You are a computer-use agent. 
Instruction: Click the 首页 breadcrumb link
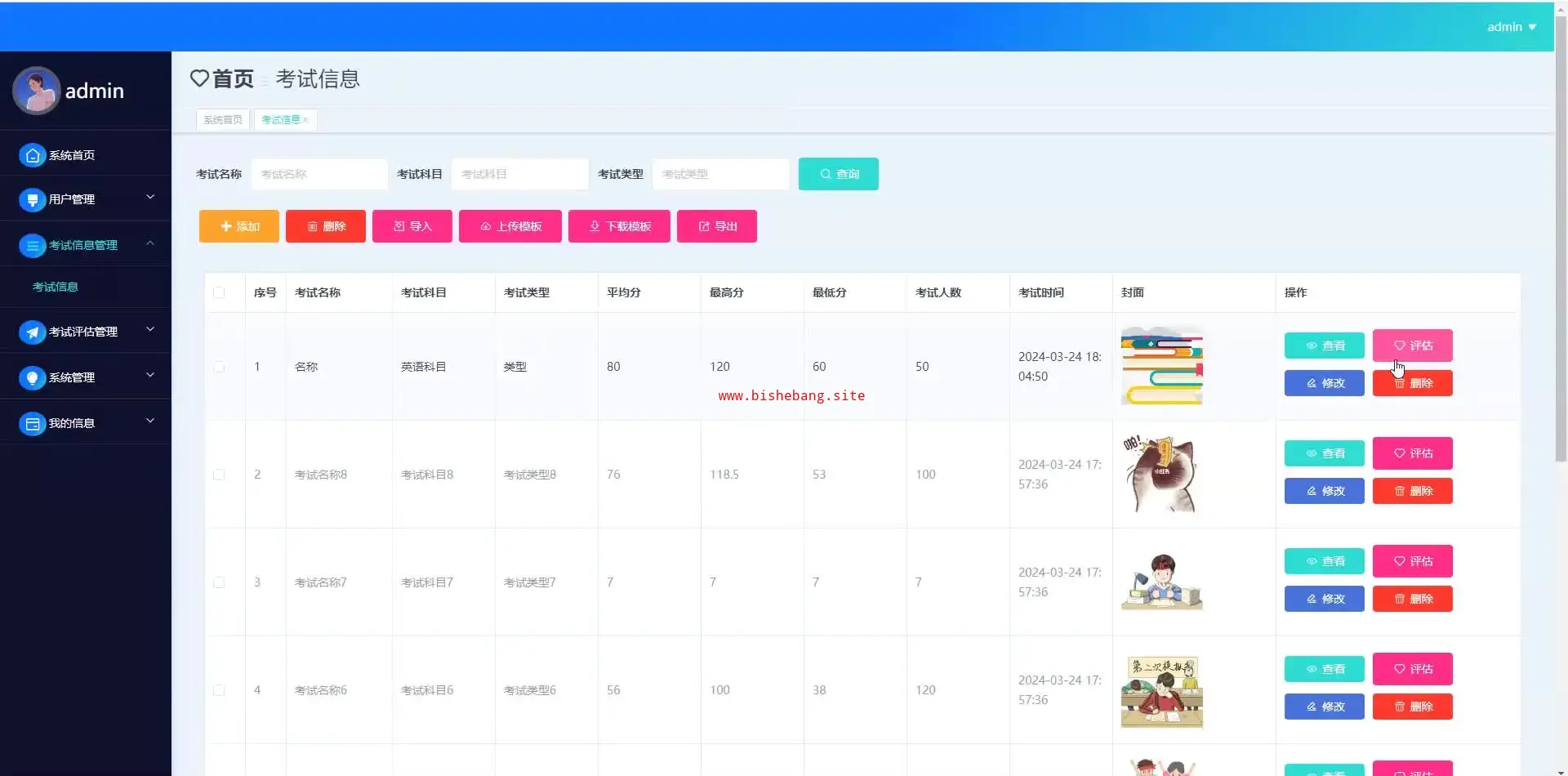coord(233,78)
